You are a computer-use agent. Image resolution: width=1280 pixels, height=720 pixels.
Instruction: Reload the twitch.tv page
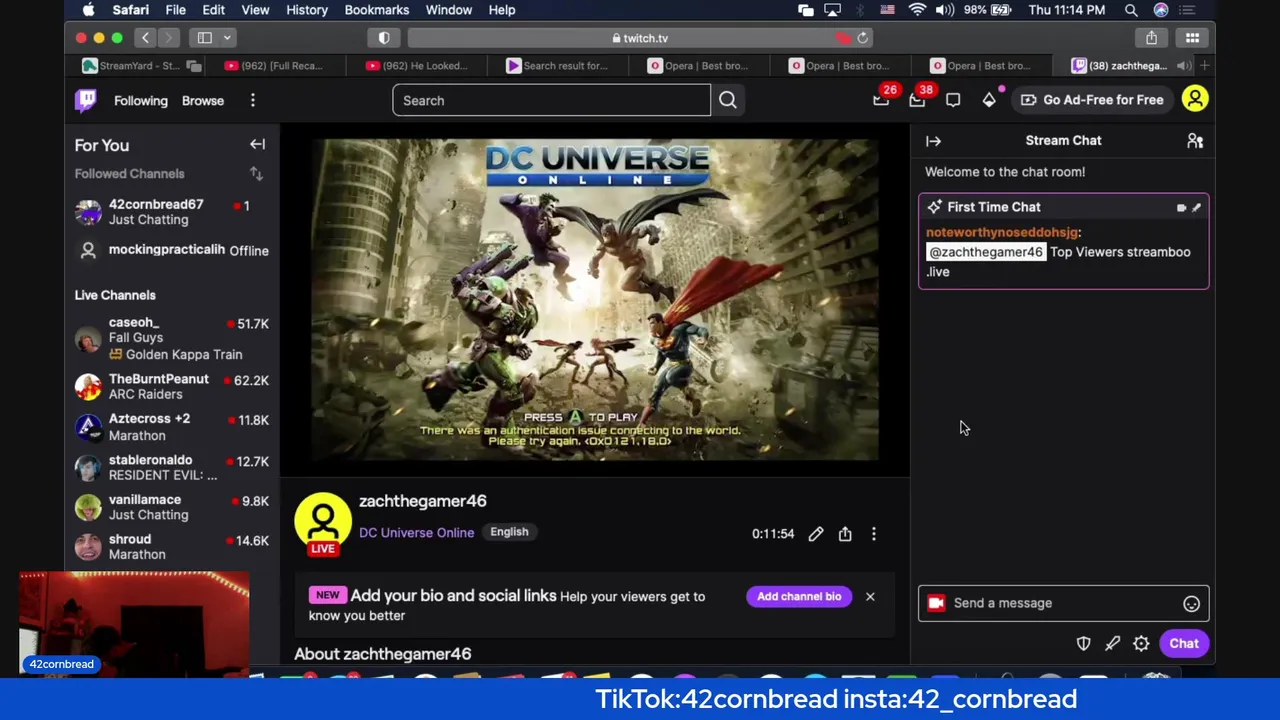863,38
